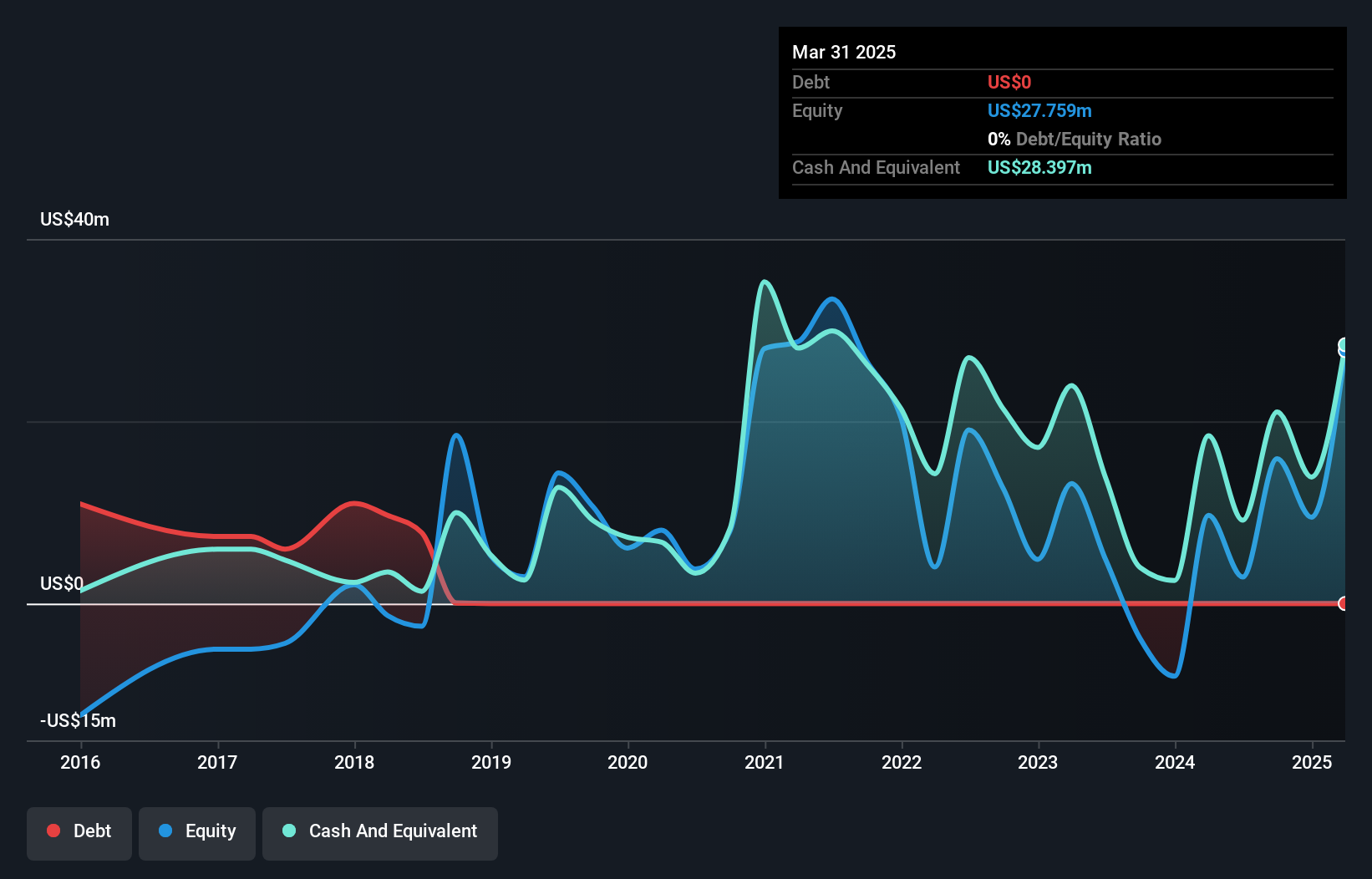1372x879 pixels.
Task: Collapse the Cash And Equivalent tooltip row
Action: point(876,167)
